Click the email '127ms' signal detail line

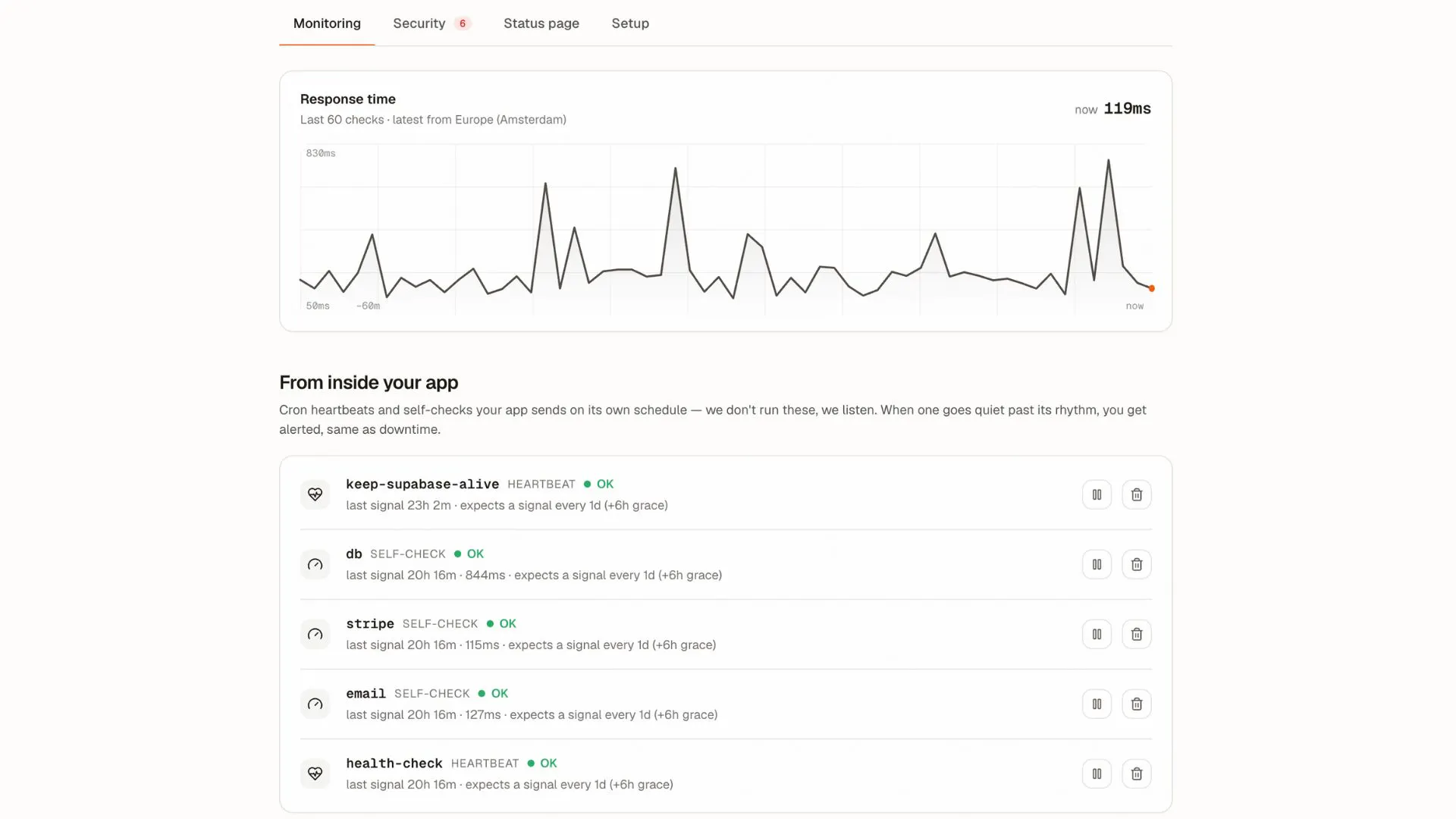(532, 714)
